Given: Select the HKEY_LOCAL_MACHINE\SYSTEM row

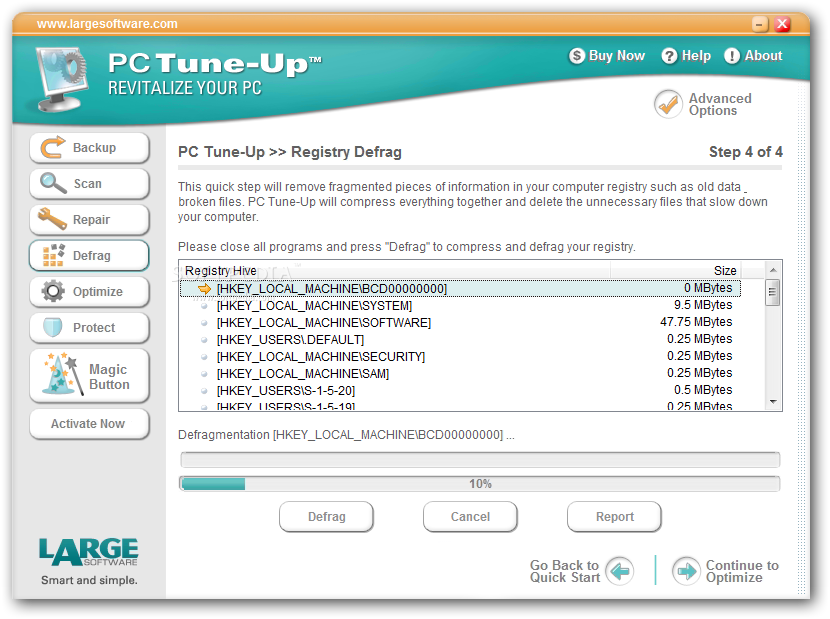Looking at the screenshot, I should pos(460,306).
